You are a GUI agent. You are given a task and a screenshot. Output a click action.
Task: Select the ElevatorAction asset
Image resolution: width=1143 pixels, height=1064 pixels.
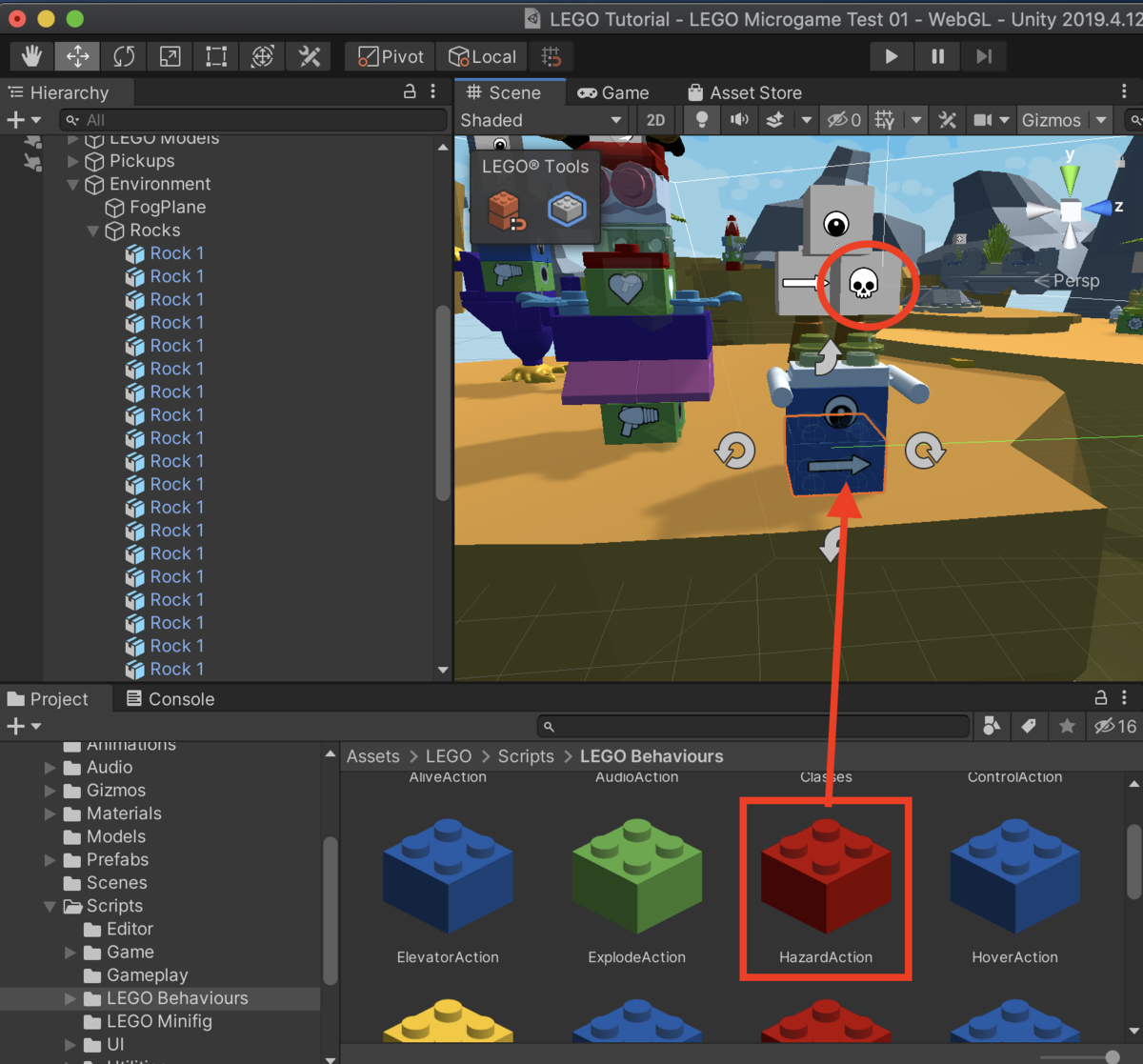(x=448, y=889)
